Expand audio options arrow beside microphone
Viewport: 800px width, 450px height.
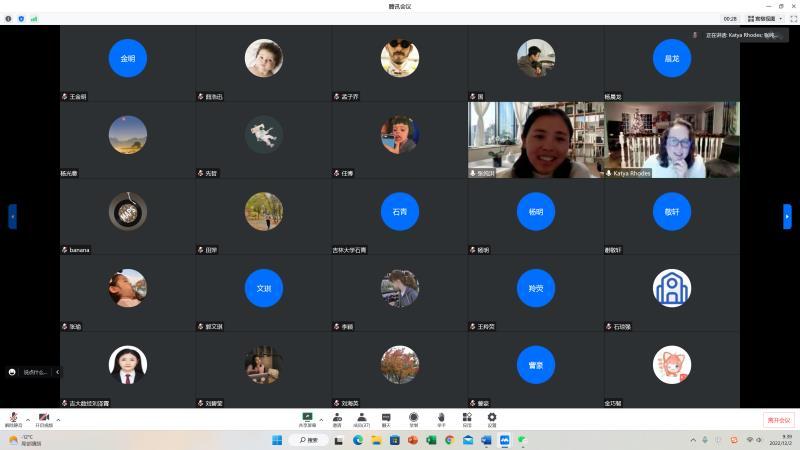coord(28,419)
